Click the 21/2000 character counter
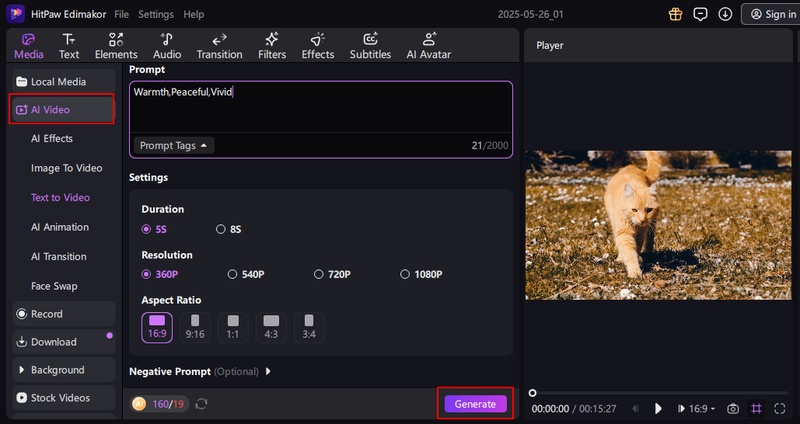Viewport: 800px width, 424px height. (x=490, y=145)
